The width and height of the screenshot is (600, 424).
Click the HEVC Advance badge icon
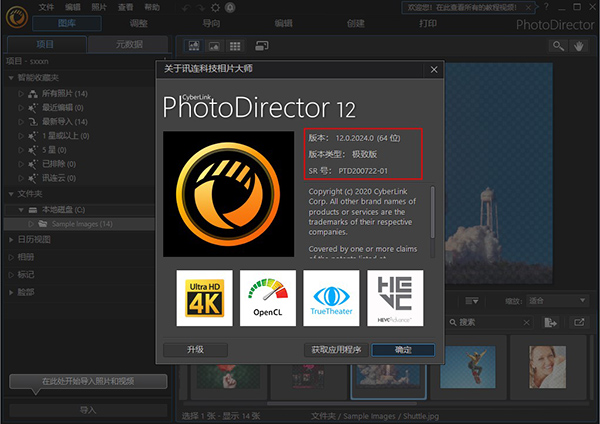395,298
